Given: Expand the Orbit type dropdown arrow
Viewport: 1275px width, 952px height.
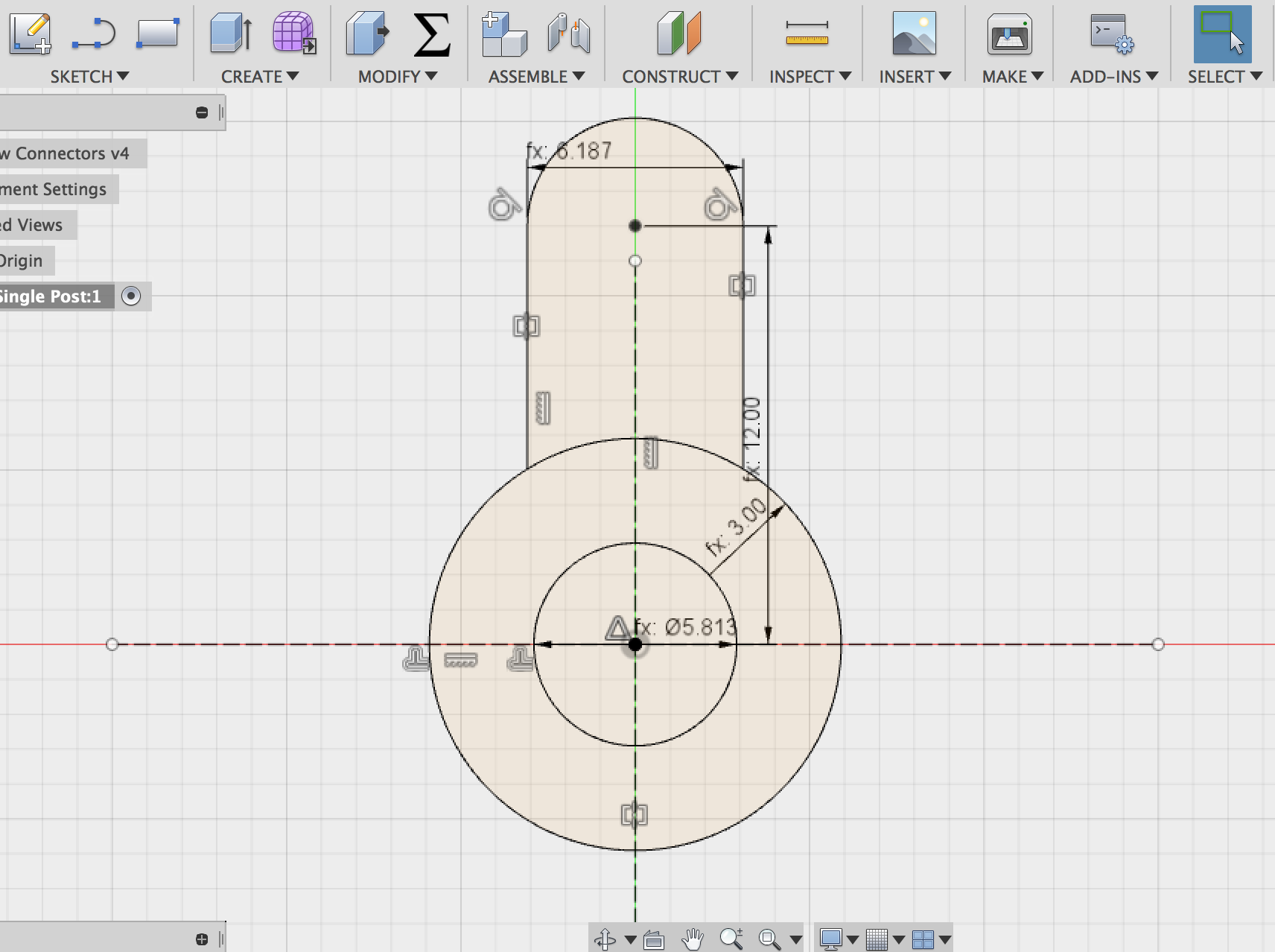Looking at the screenshot, I should (x=630, y=940).
